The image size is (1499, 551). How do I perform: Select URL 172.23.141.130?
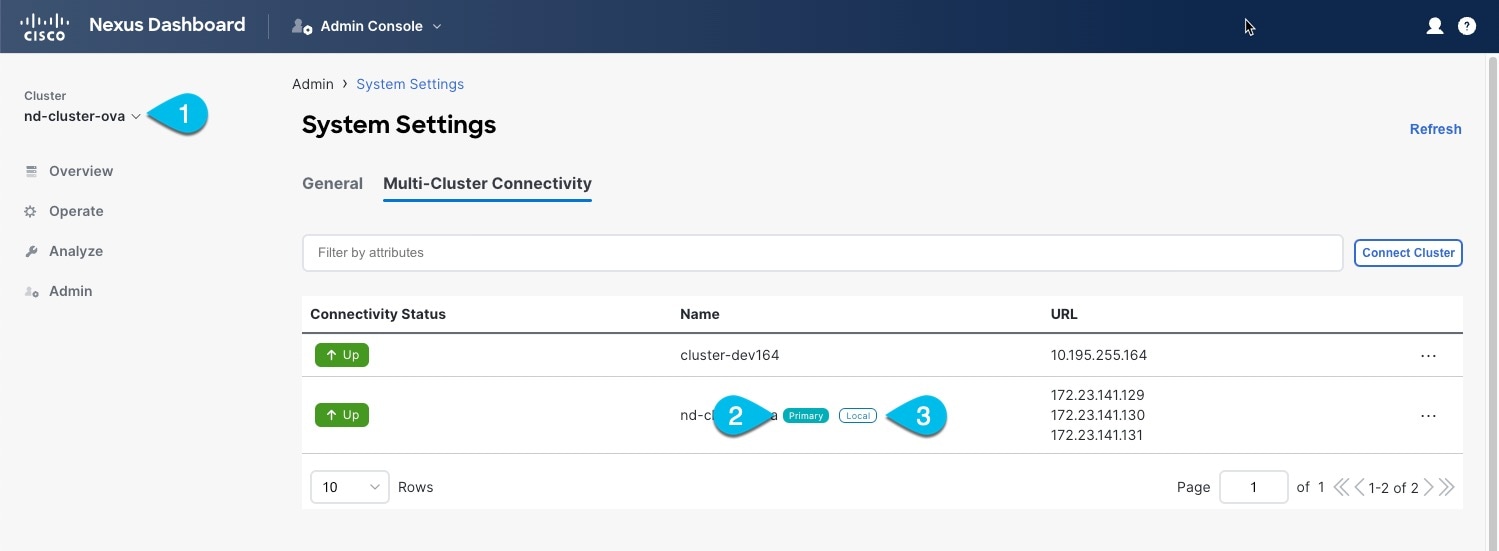tap(1098, 415)
